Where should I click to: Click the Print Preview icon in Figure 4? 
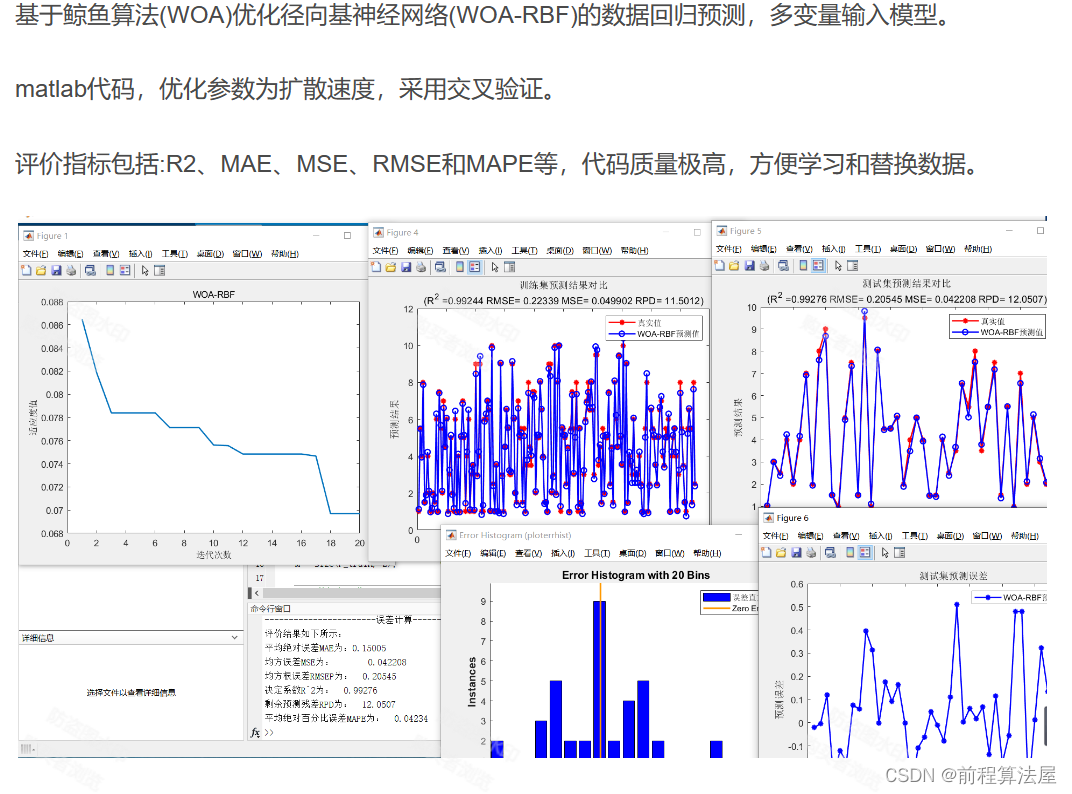pos(439,268)
